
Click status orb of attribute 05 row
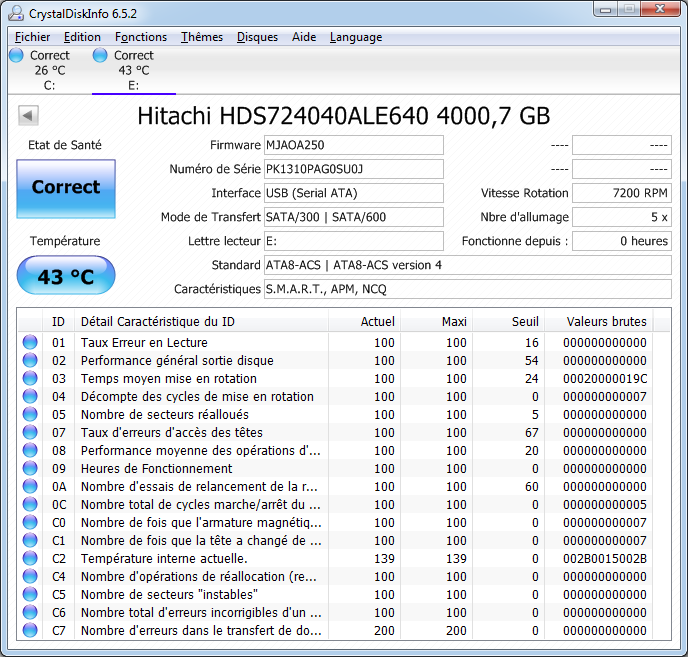click(x=30, y=414)
